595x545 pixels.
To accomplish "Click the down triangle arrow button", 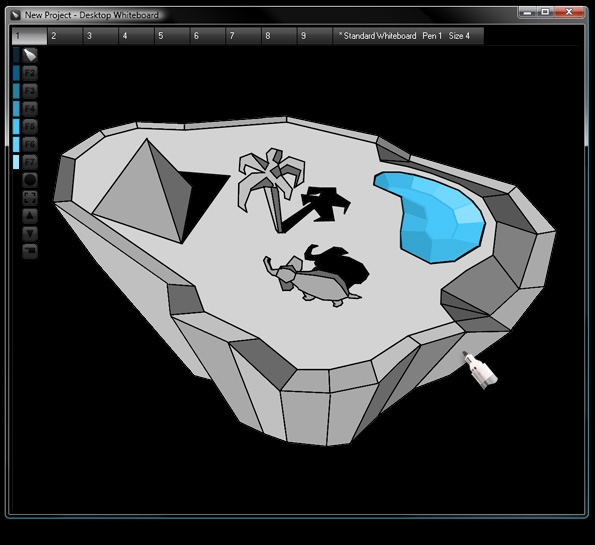I will (x=30, y=233).
